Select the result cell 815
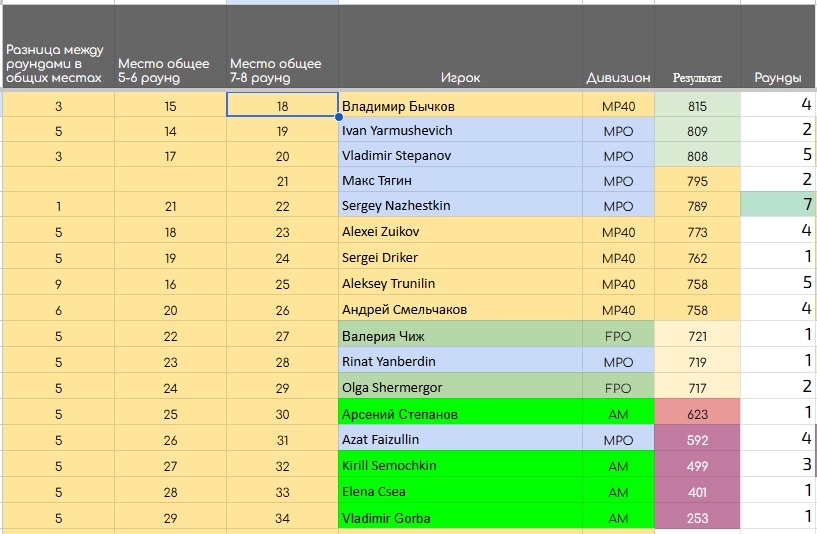This screenshot has width=817, height=534. coord(697,105)
